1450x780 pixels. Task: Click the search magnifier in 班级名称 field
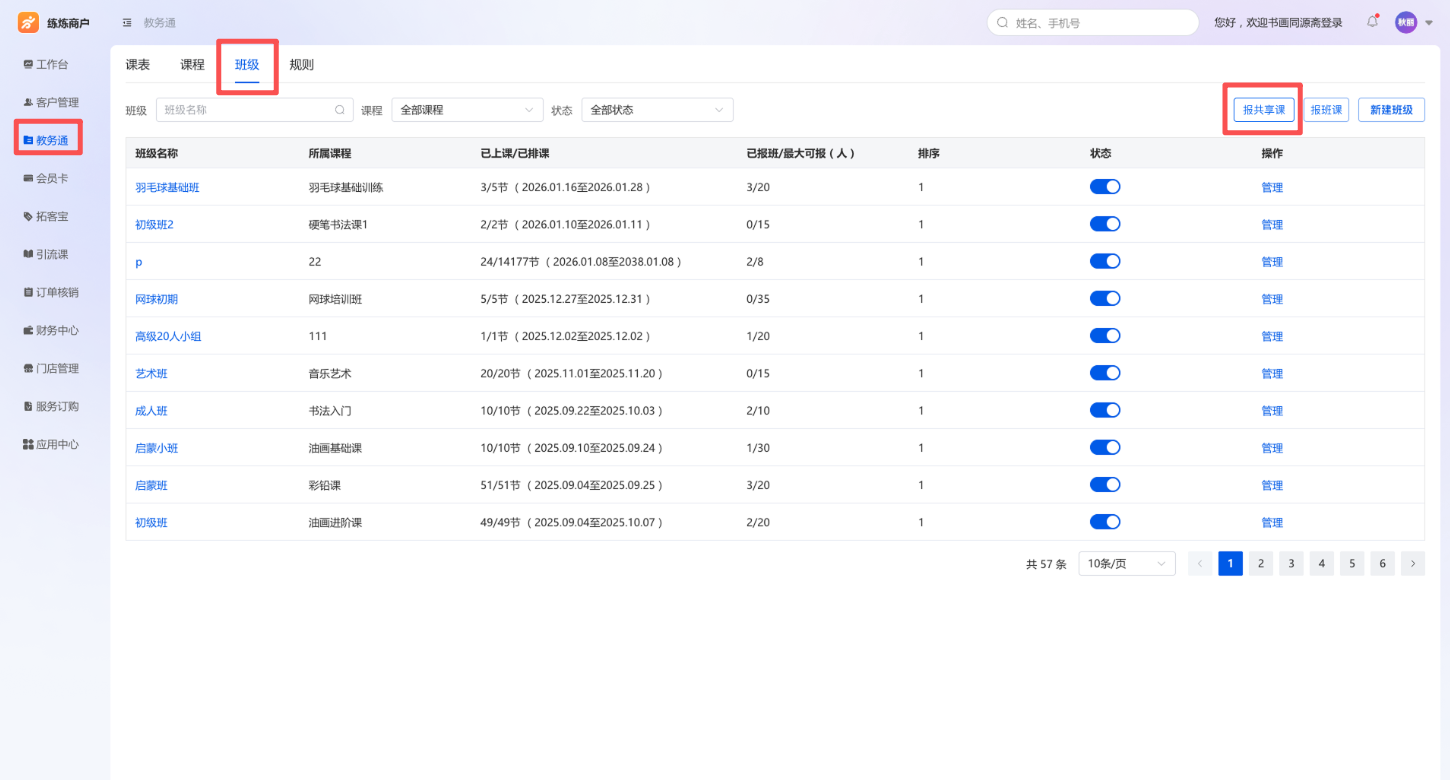pyautogui.click(x=340, y=110)
